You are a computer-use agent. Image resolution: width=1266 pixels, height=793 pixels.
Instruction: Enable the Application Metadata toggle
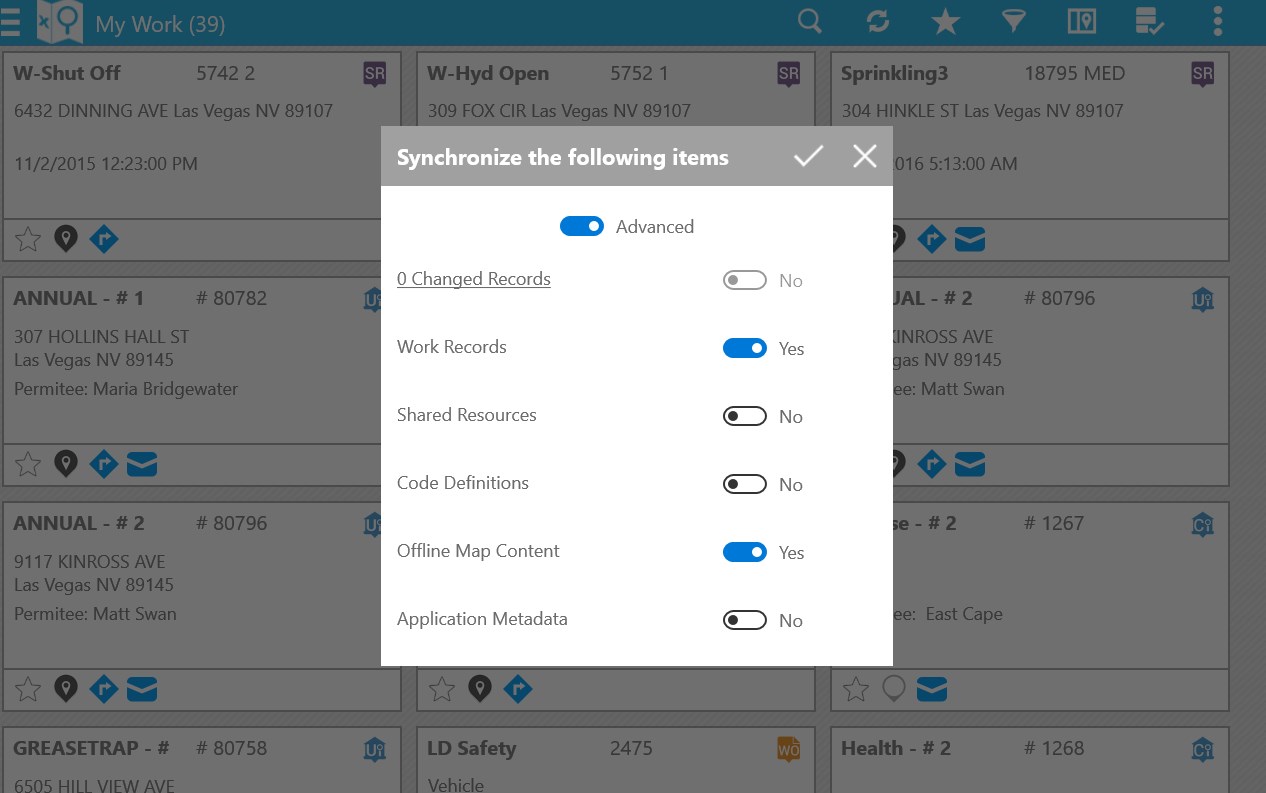(745, 620)
